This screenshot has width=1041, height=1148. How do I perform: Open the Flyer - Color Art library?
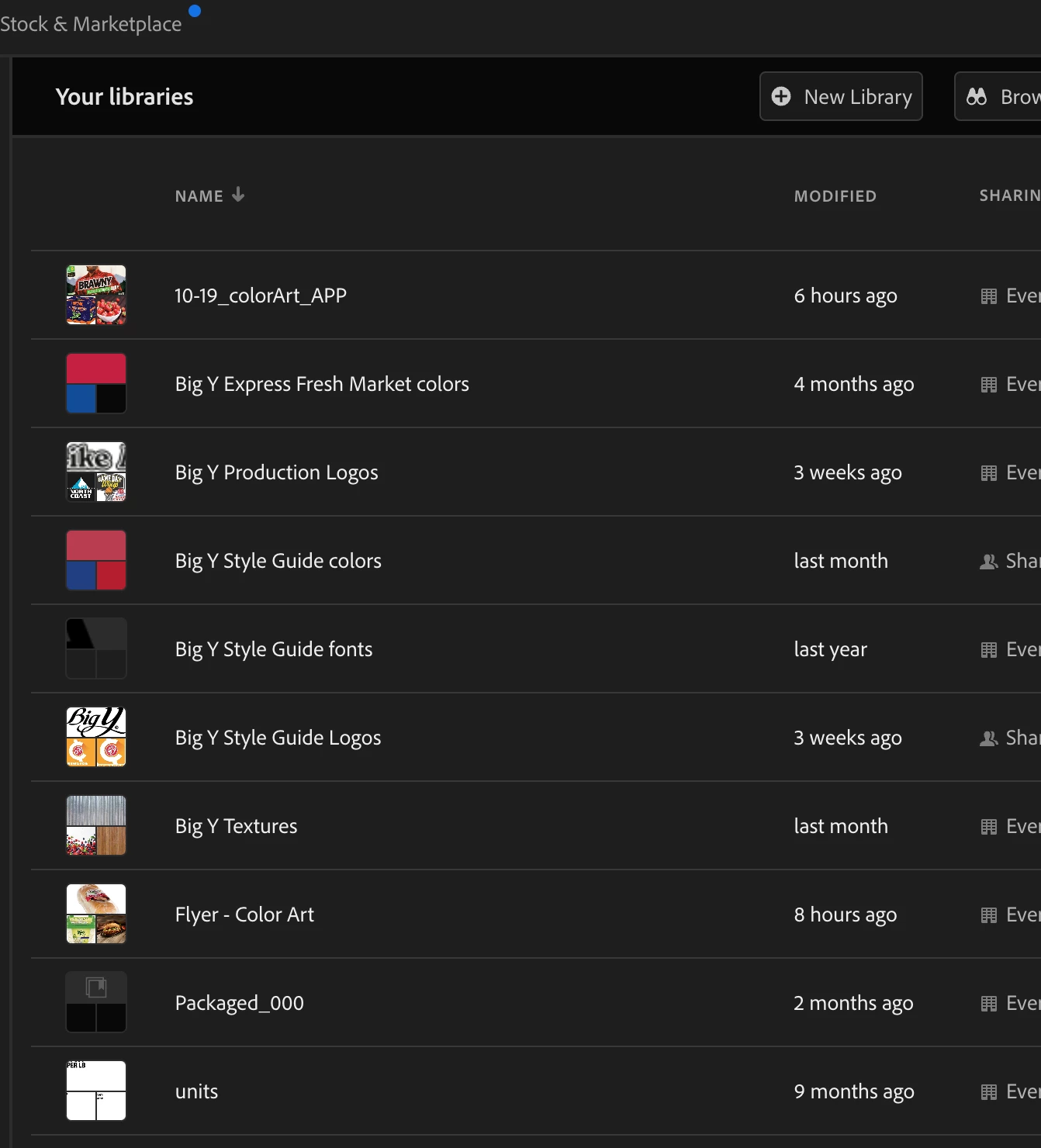pyautogui.click(x=244, y=915)
